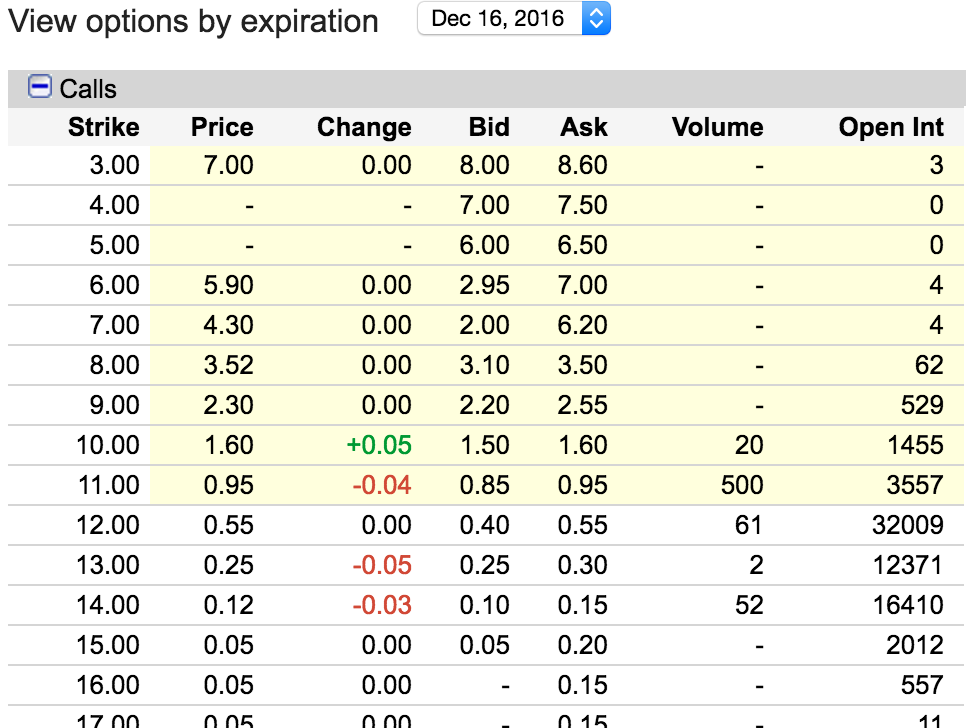Select the 16.00 strike cell
Screen dimensions: 966x728
[x=108, y=686]
